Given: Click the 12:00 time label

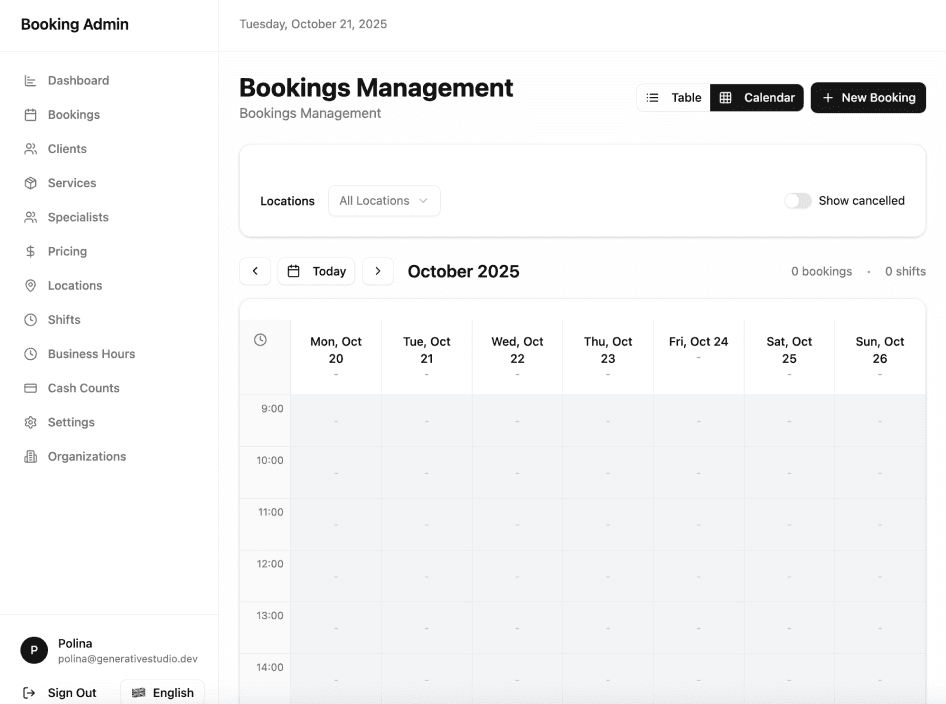Looking at the screenshot, I should coord(270,564).
